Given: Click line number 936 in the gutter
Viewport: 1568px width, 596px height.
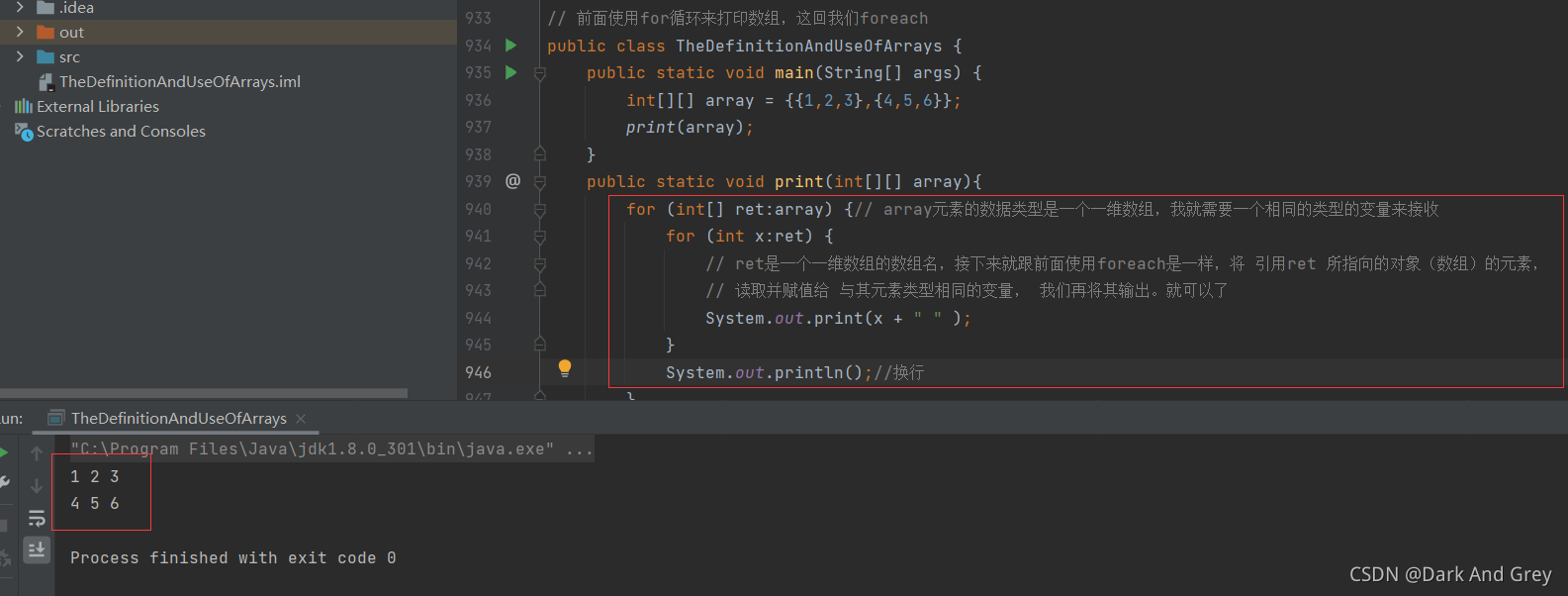Looking at the screenshot, I should (478, 100).
